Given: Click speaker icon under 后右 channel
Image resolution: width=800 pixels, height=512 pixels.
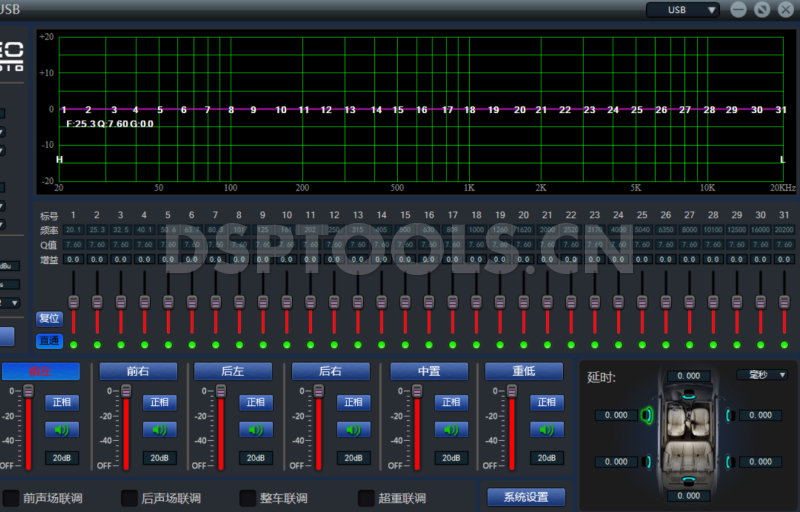Looking at the screenshot, I should (x=353, y=430).
